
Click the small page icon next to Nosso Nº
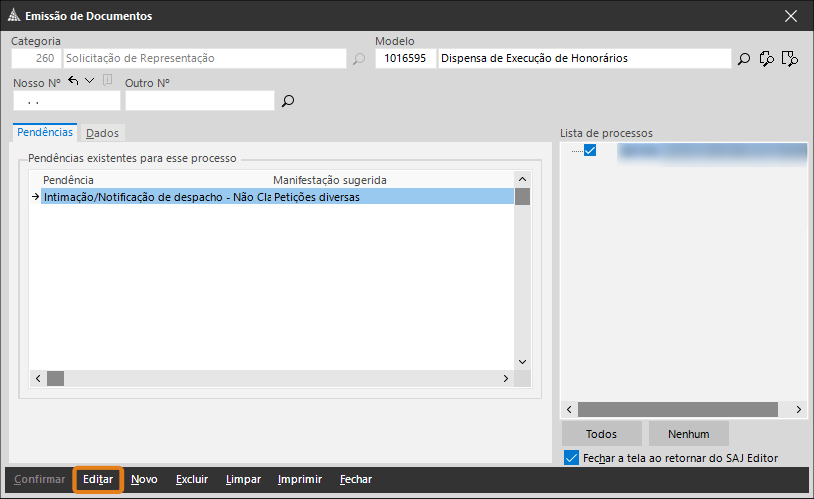(107, 81)
